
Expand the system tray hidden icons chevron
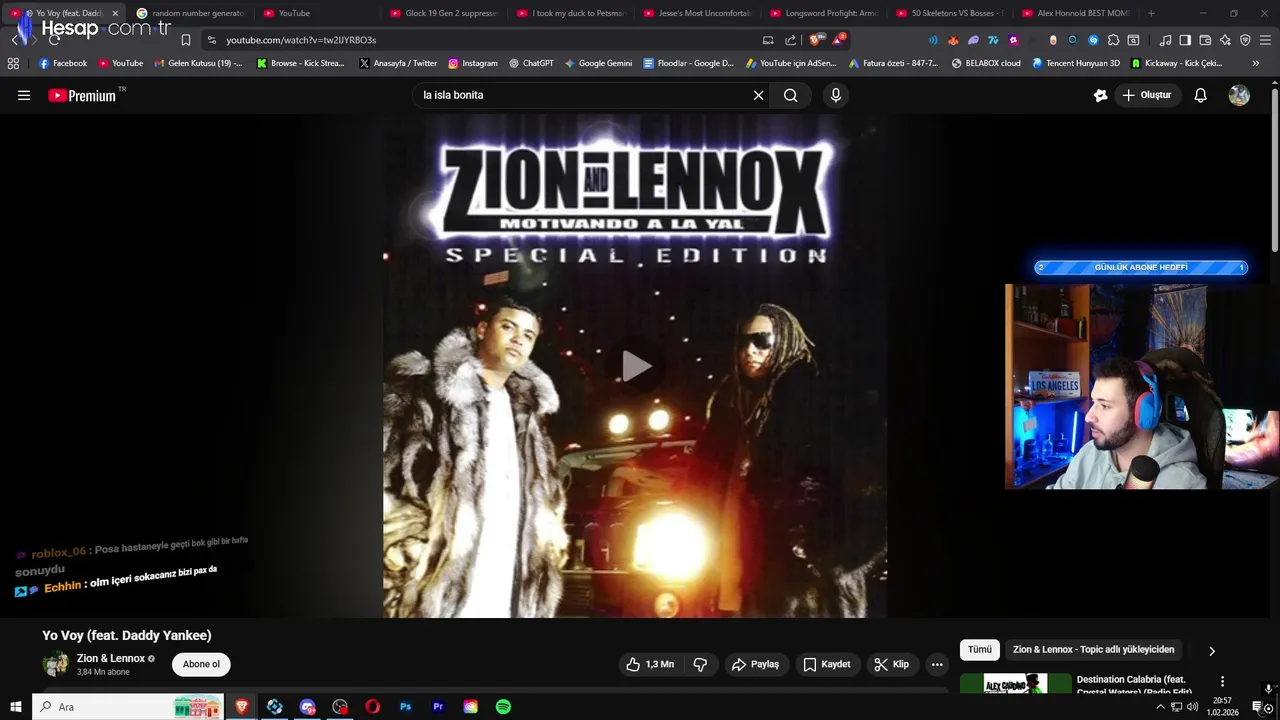pyautogui.click(x=1160, y=707)
